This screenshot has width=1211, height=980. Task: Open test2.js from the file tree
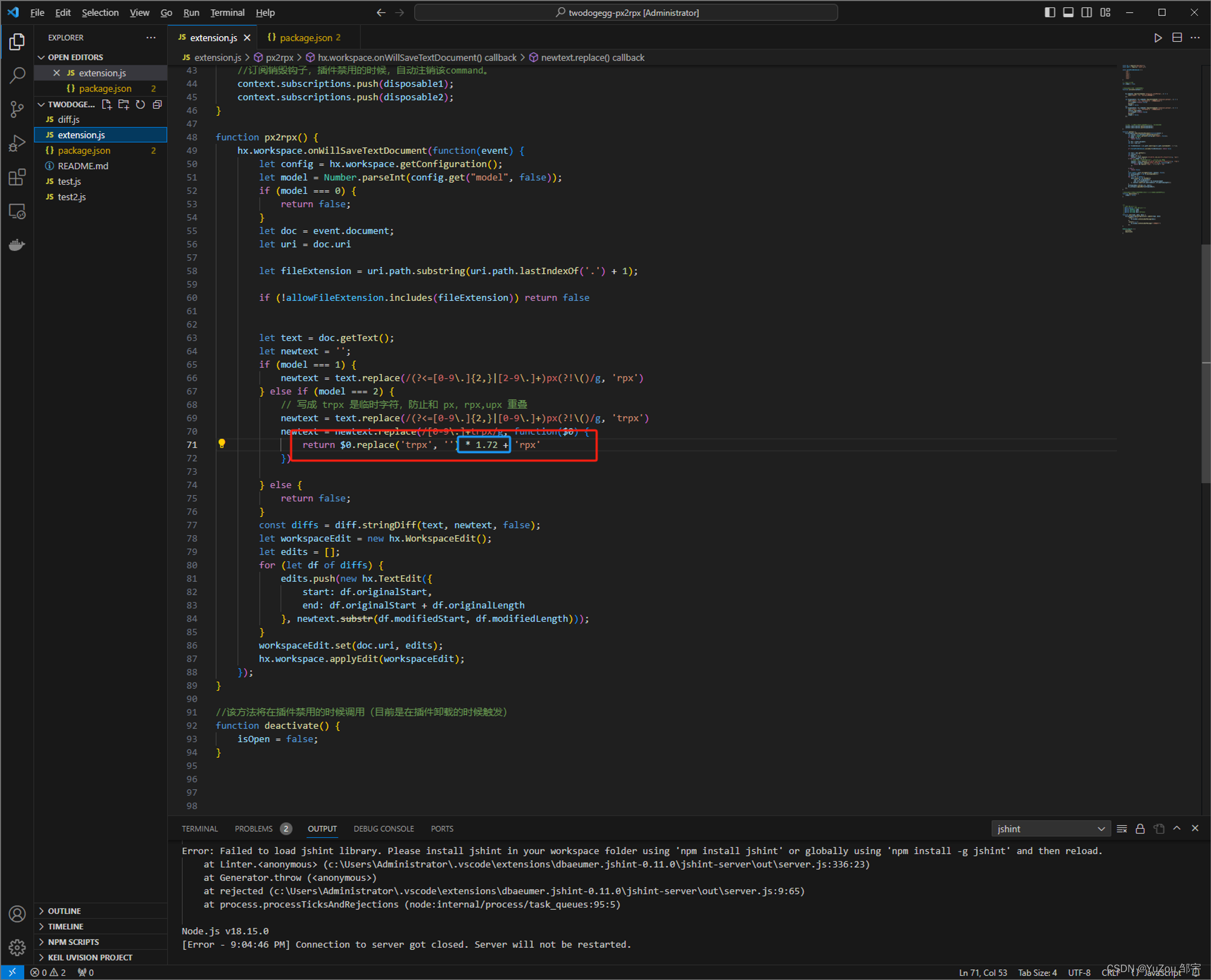pyautogui.click(x=101, y=197)
